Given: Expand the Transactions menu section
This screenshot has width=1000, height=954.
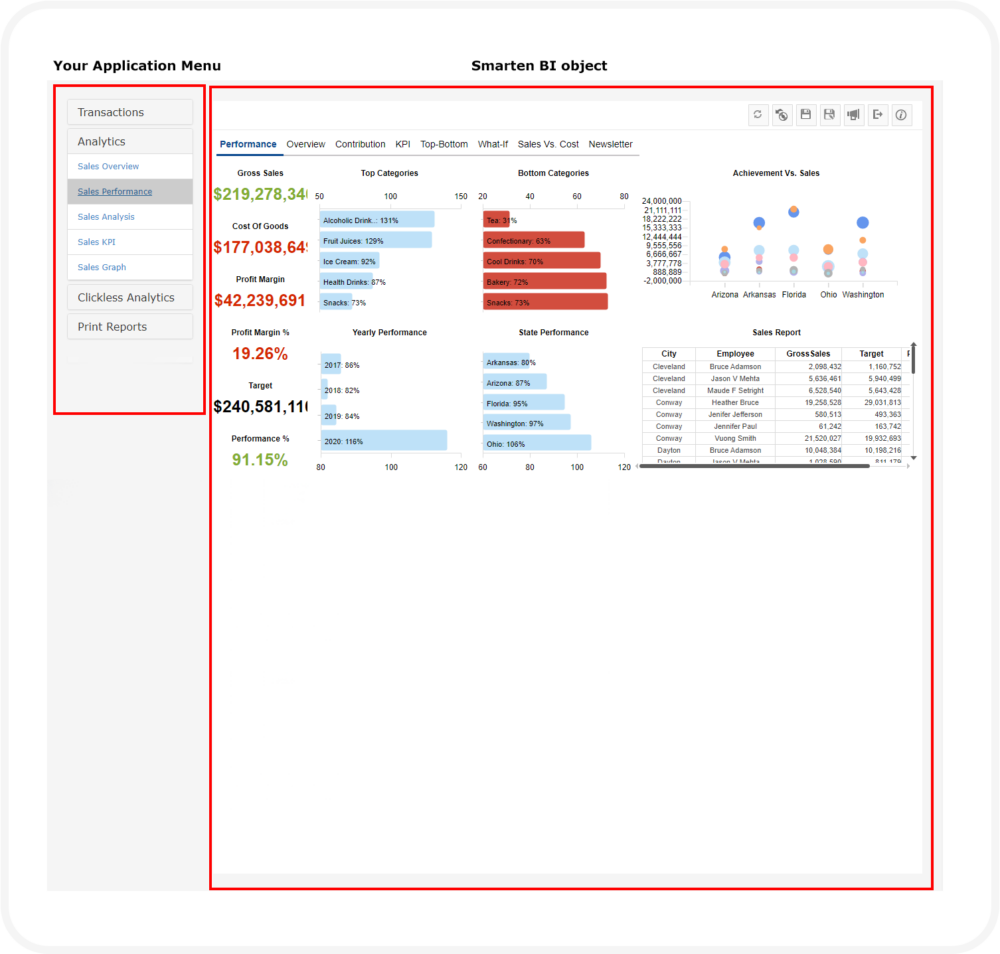Looking at the screenshot, I should (130, 112).
